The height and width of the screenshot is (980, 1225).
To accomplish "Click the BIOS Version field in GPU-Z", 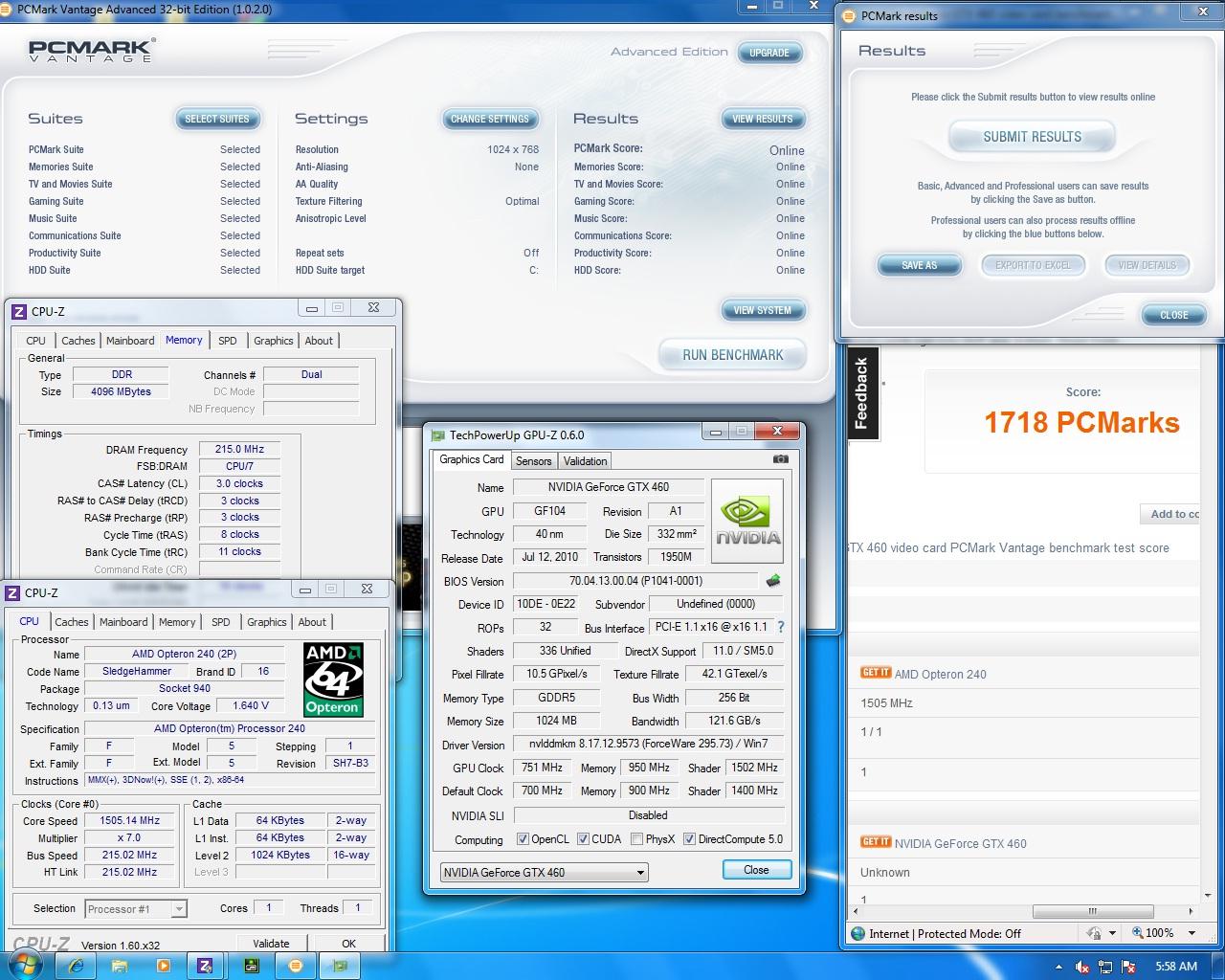I will [635, 581].
